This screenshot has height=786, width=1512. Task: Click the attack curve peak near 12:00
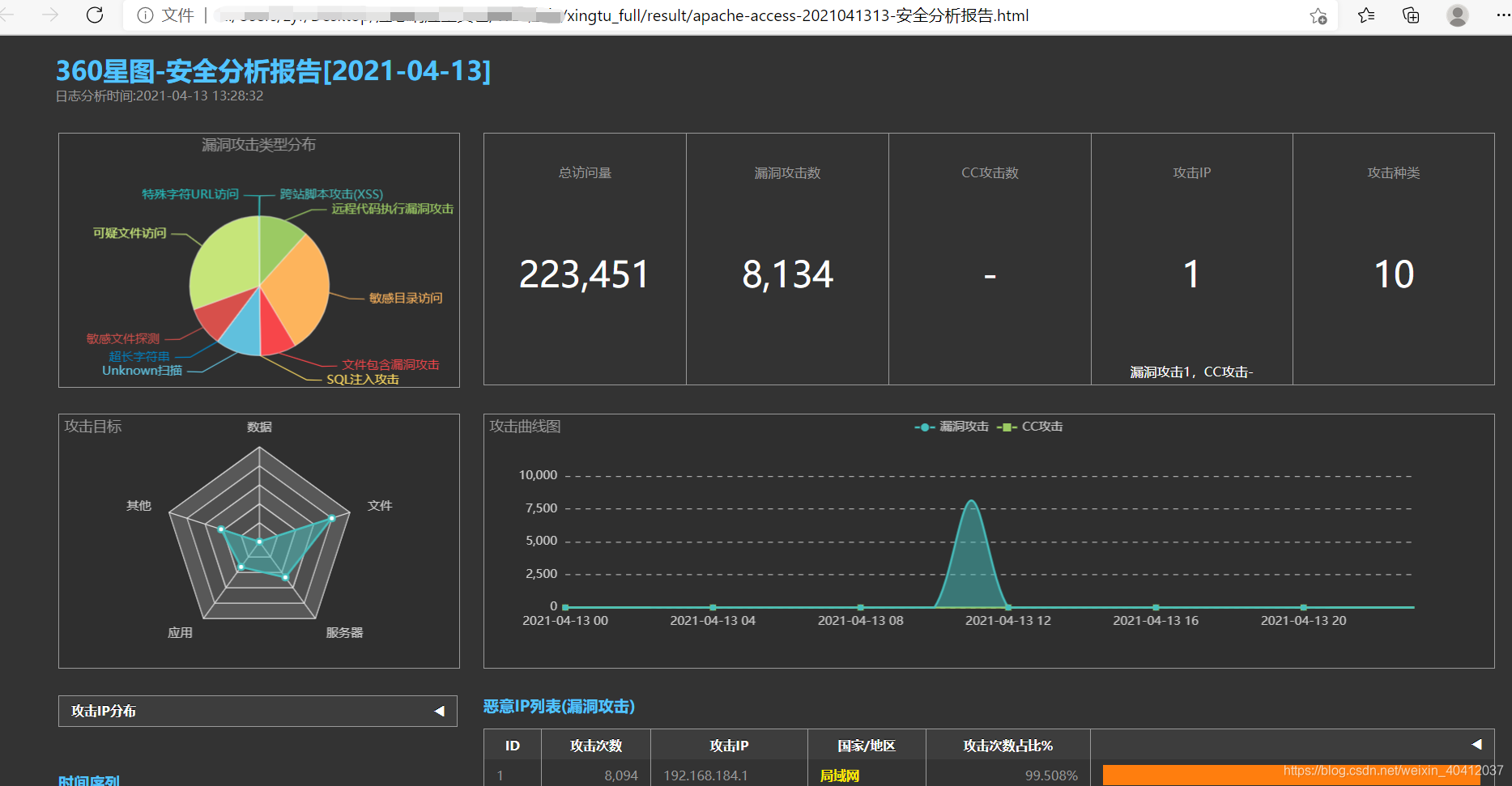[971, 502]
